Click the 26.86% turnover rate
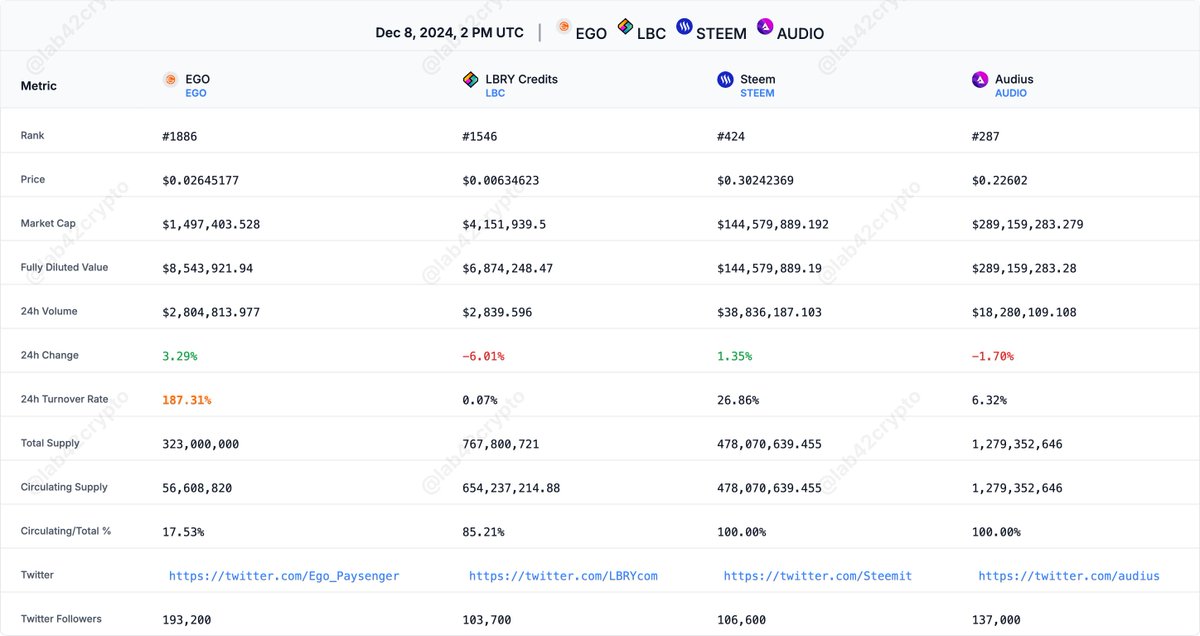The image size is (1200, 636). coord(738,400)
